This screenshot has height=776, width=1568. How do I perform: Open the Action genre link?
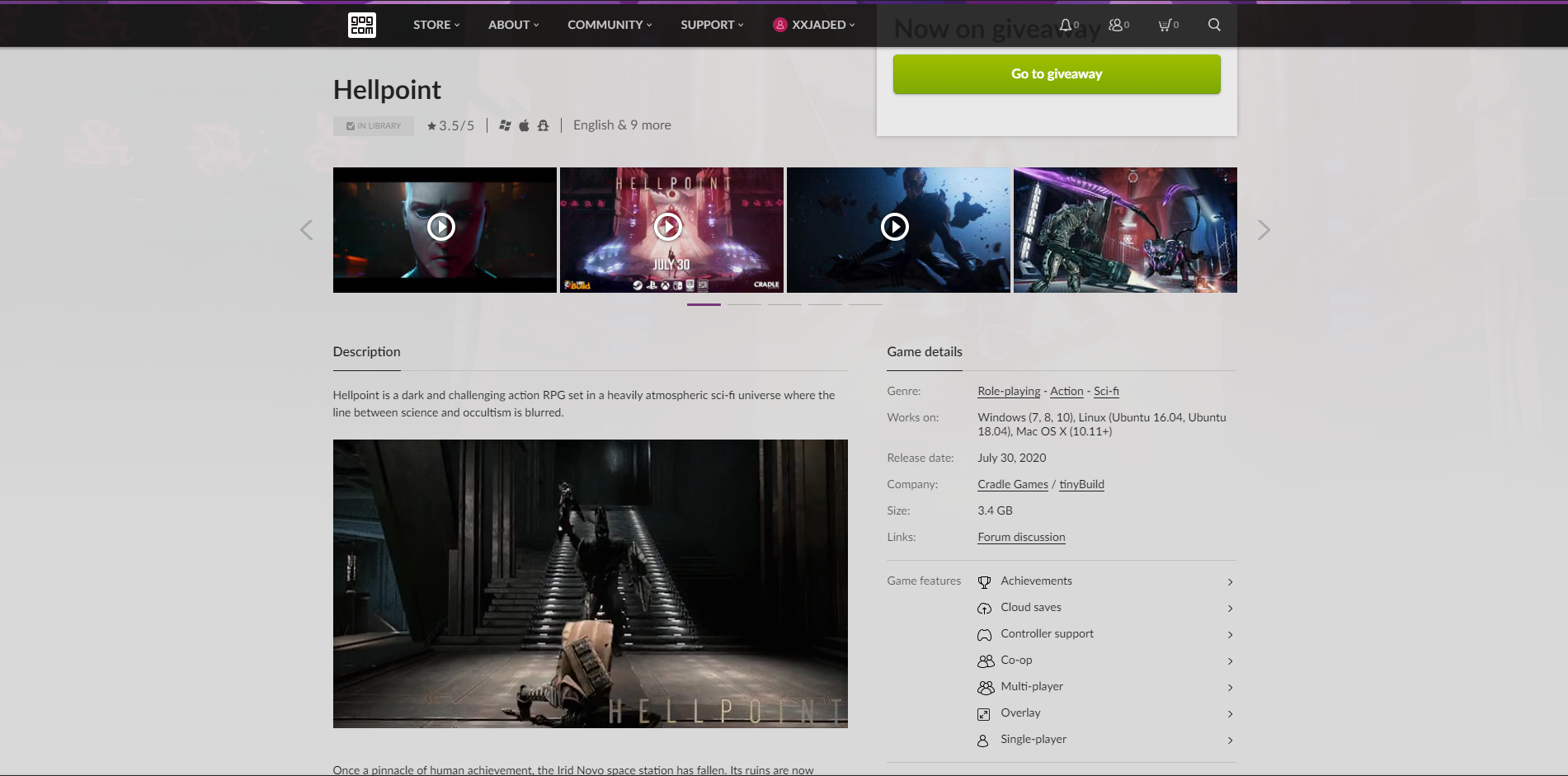(1067, 391)
